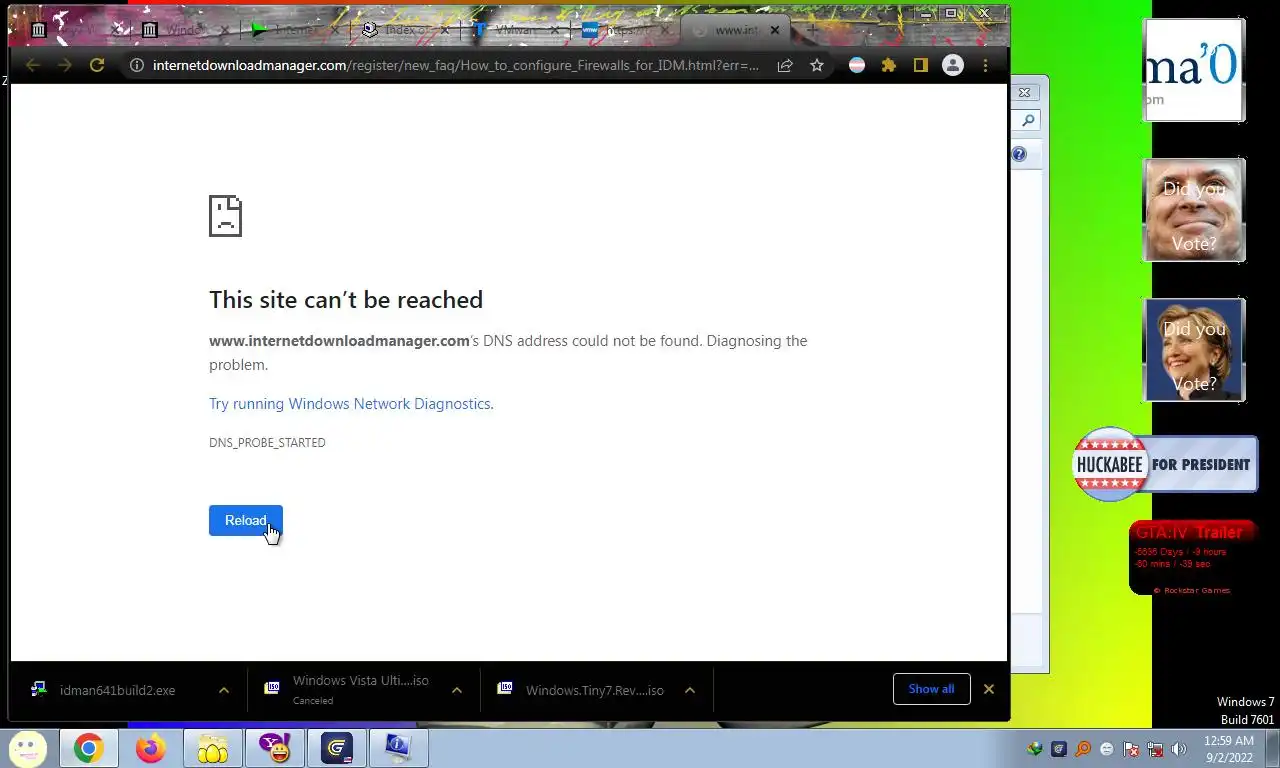Click the ma'0 gadget at top
1280x768 pixels.
(1194, 70)
